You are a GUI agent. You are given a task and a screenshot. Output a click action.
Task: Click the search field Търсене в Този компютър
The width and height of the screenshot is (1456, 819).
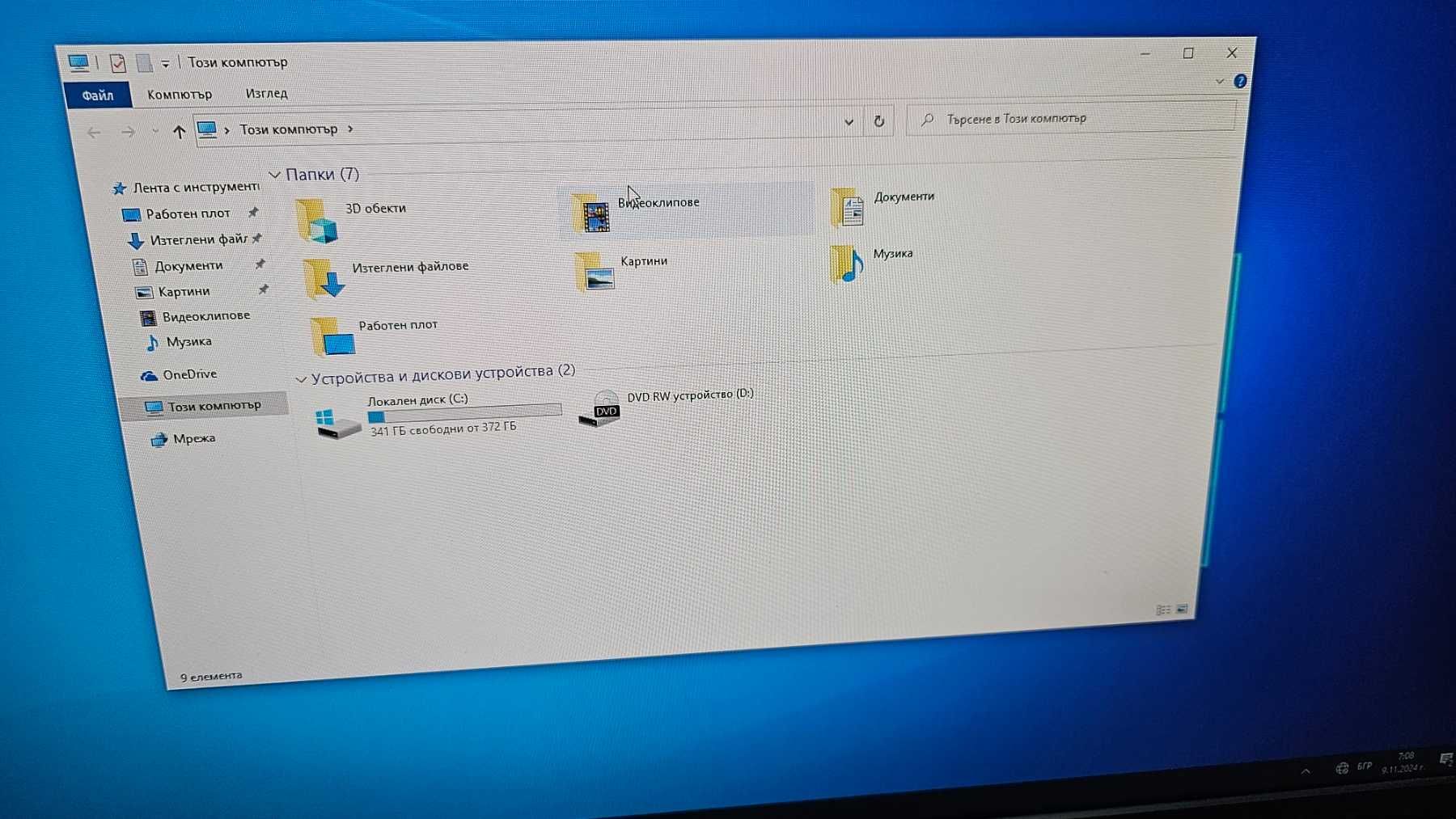point(1072,118)
